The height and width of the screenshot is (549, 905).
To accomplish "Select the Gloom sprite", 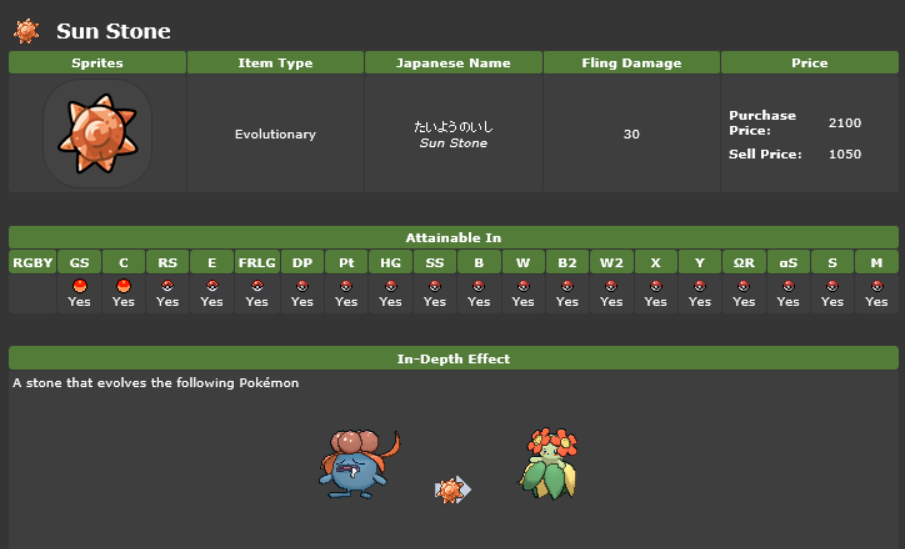I will [359, 464].
